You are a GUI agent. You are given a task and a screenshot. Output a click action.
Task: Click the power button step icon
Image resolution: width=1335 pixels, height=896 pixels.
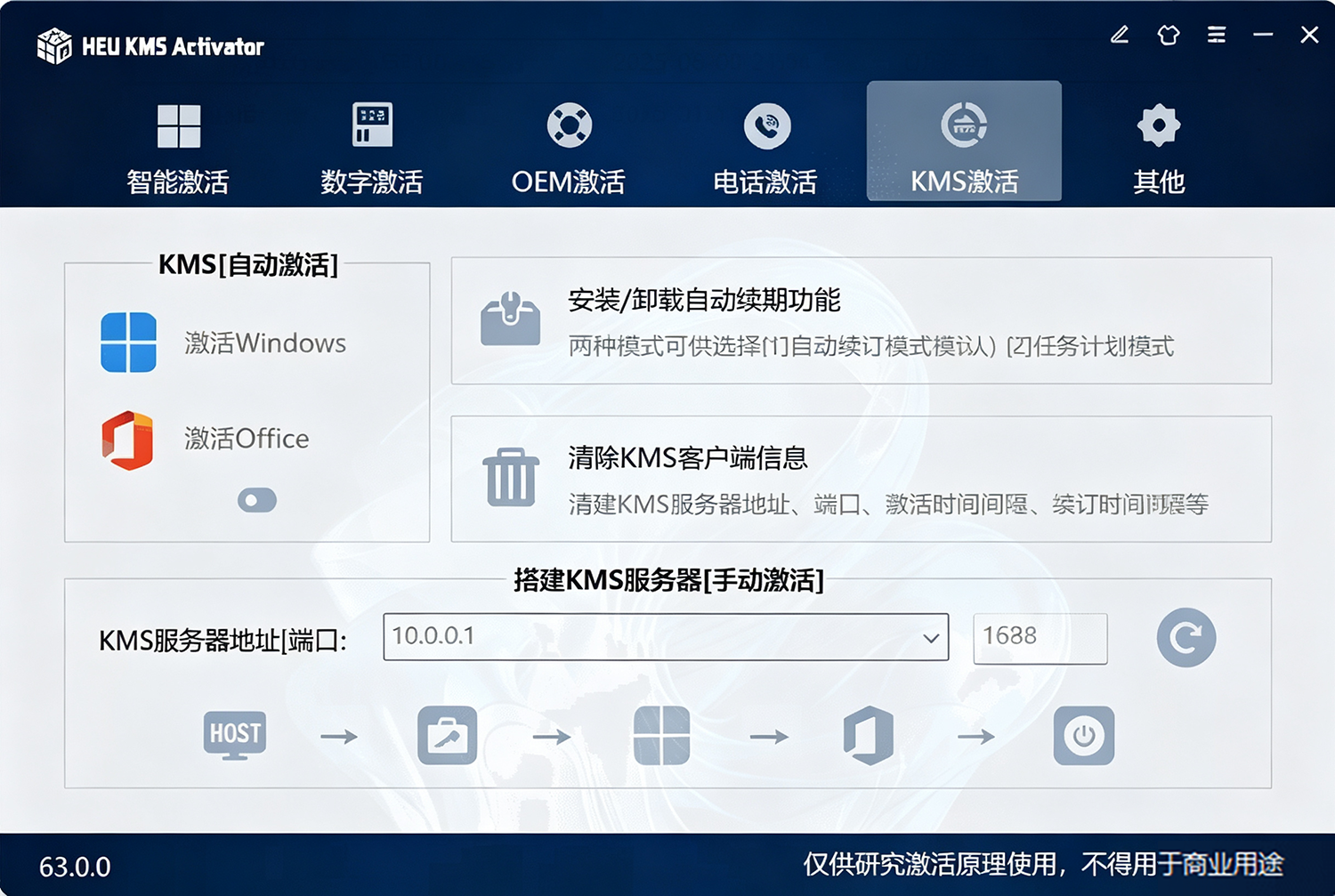click(x=1084, y=736)
